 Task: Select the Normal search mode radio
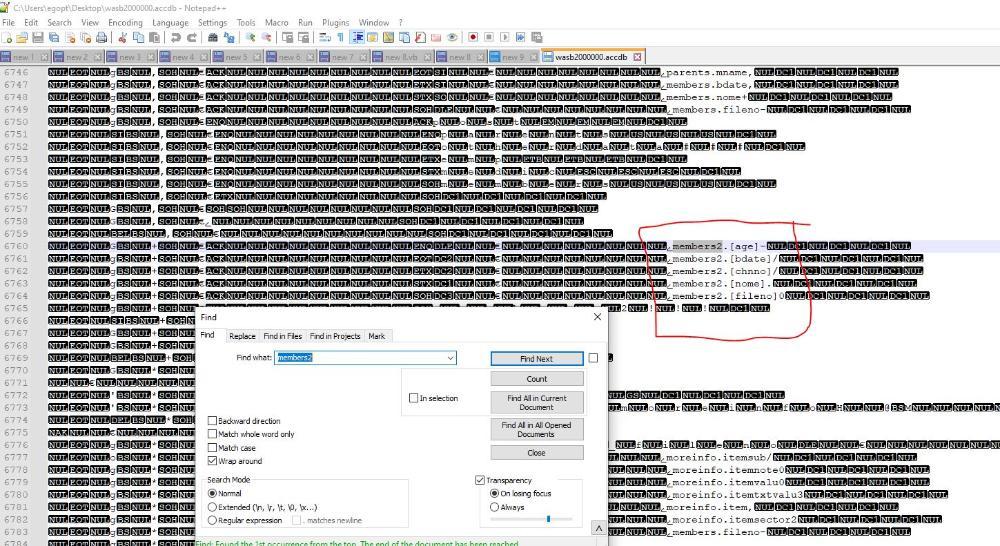[212, 494]
